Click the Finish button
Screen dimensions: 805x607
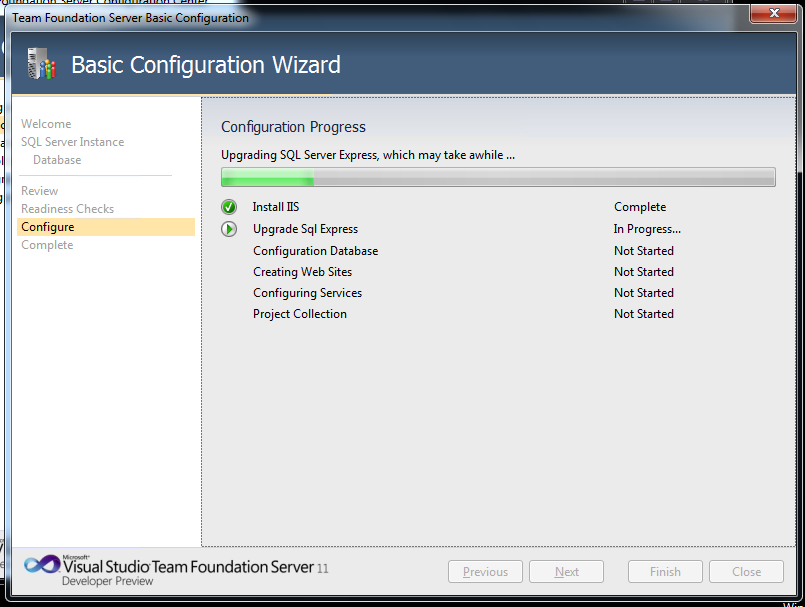click(x=665, y=572)
